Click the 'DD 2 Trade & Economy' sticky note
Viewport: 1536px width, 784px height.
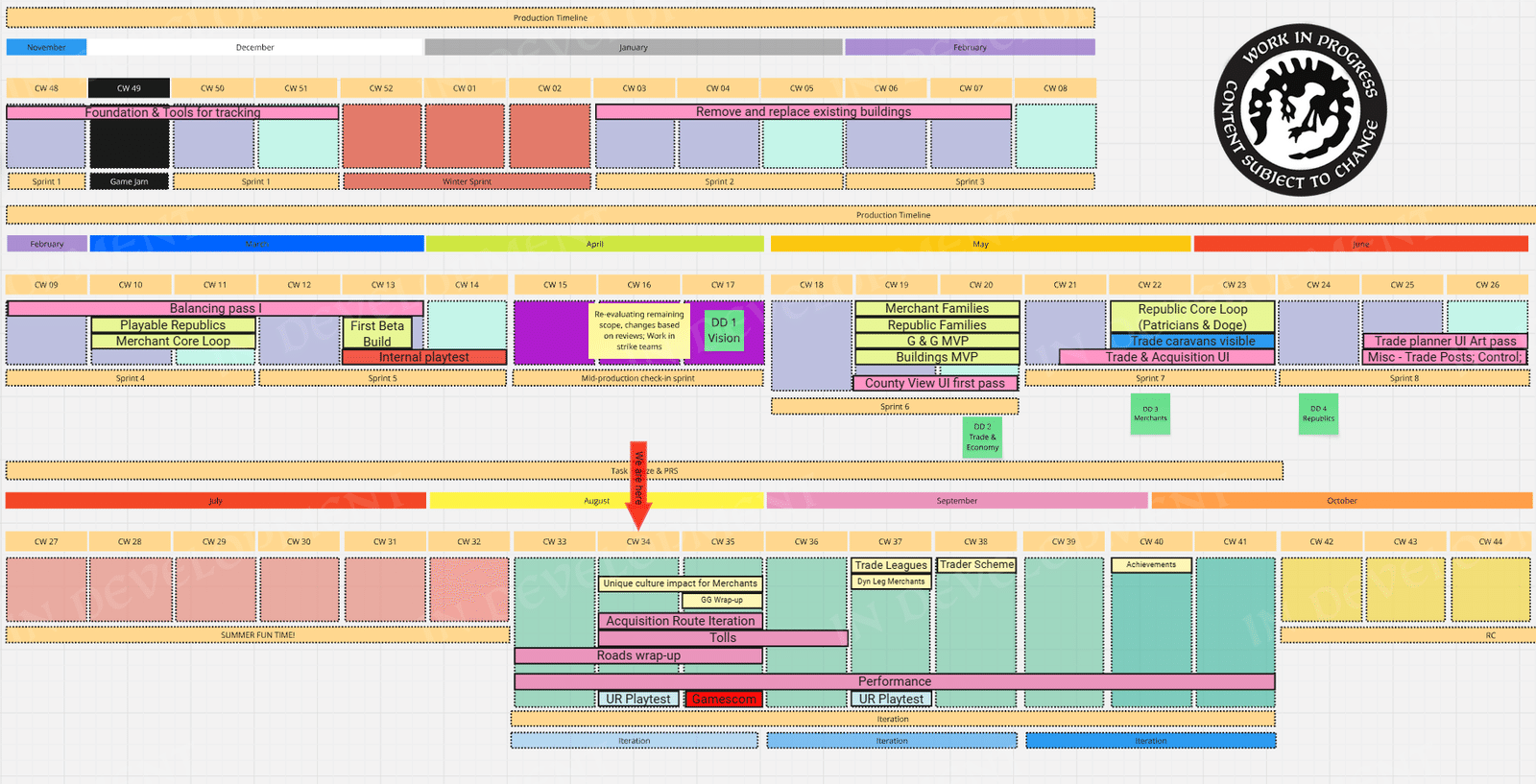982,437
